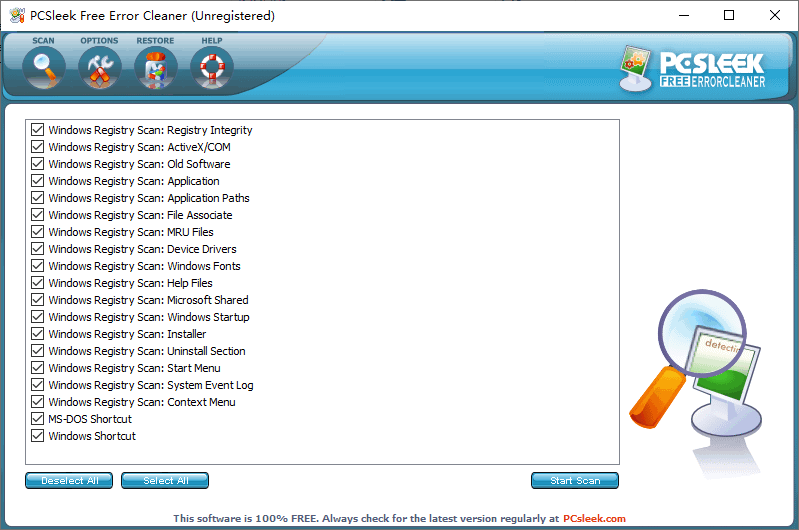The width and height of the screenshot is (799, 530).
Task: Click the PCSleek app icon in the title bar
Action: click(17, 16)
